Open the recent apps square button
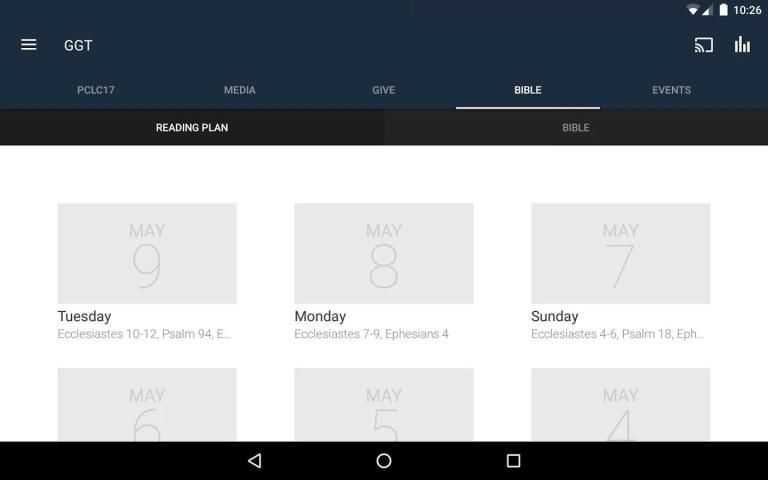768x480 pixels. [x=513, y=461]
